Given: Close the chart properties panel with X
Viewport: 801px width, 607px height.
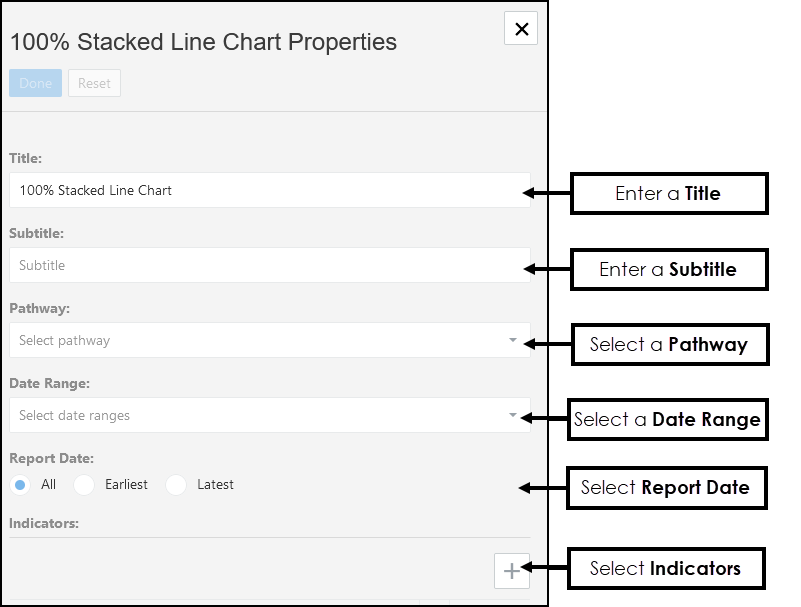Looking at the screenshot, I should coord(521,29).
